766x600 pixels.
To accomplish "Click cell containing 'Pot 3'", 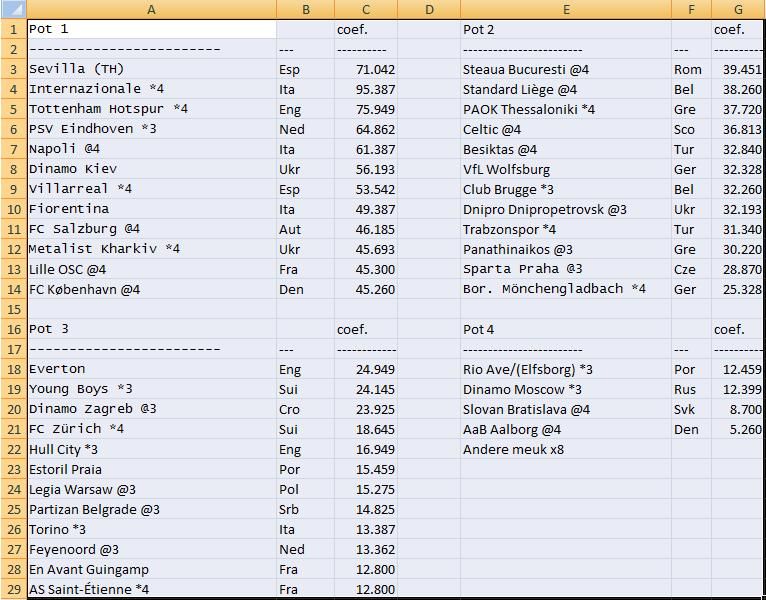I will [151, 329].
